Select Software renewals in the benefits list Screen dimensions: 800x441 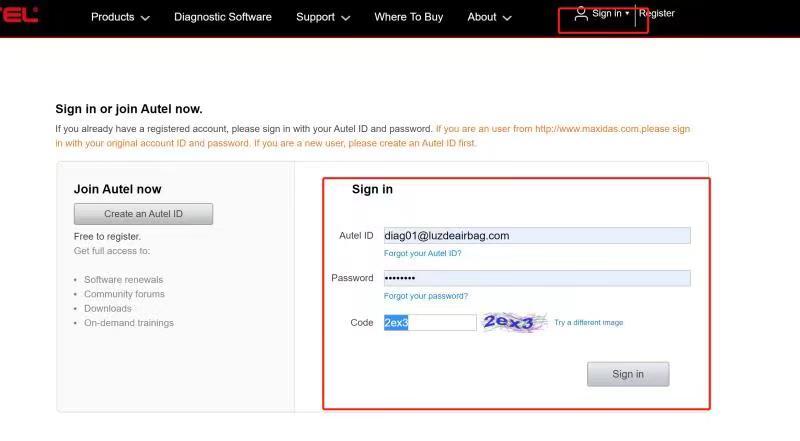click(x=123, y=280)
